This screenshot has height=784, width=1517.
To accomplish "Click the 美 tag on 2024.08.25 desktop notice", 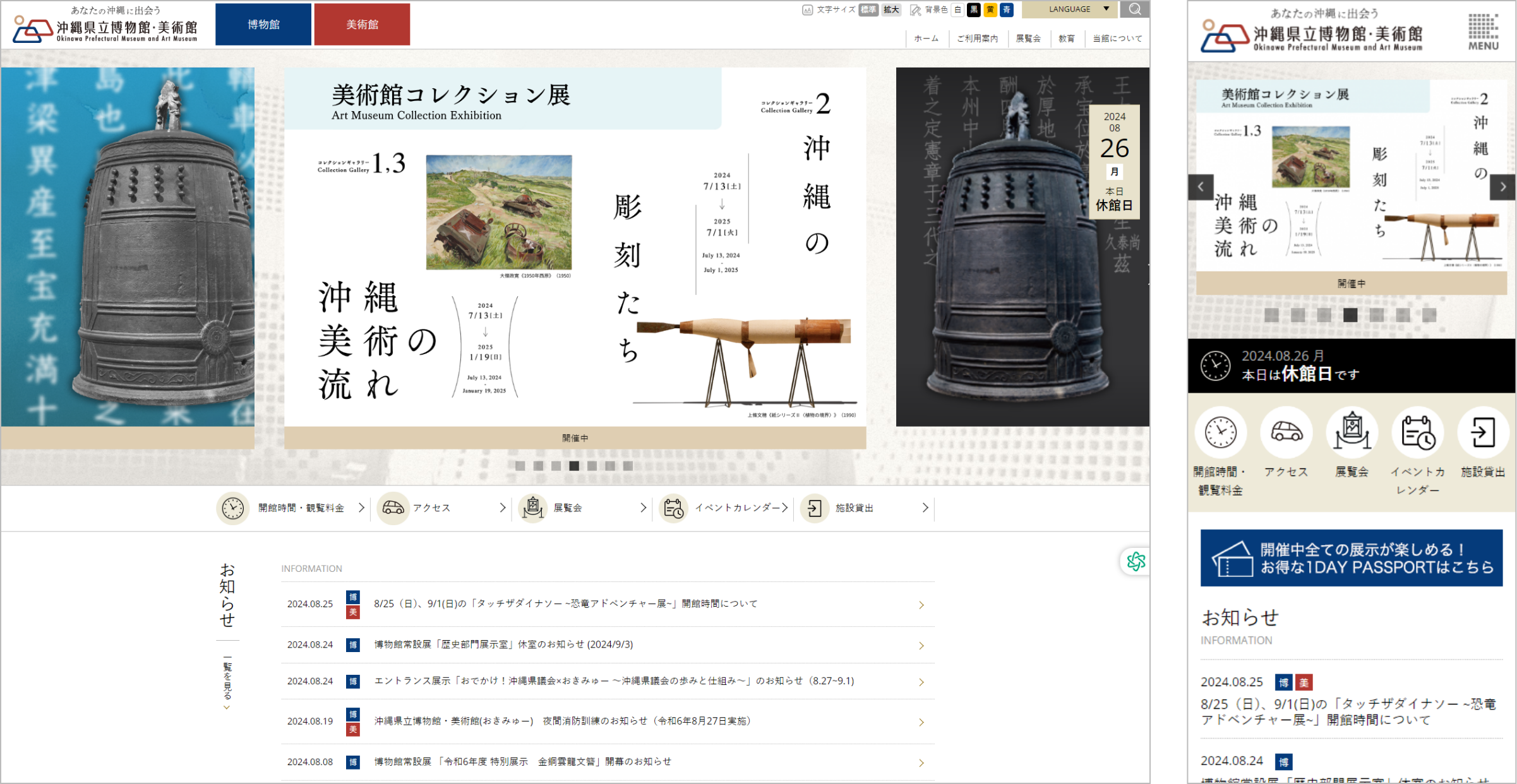I will pos(353,612).
